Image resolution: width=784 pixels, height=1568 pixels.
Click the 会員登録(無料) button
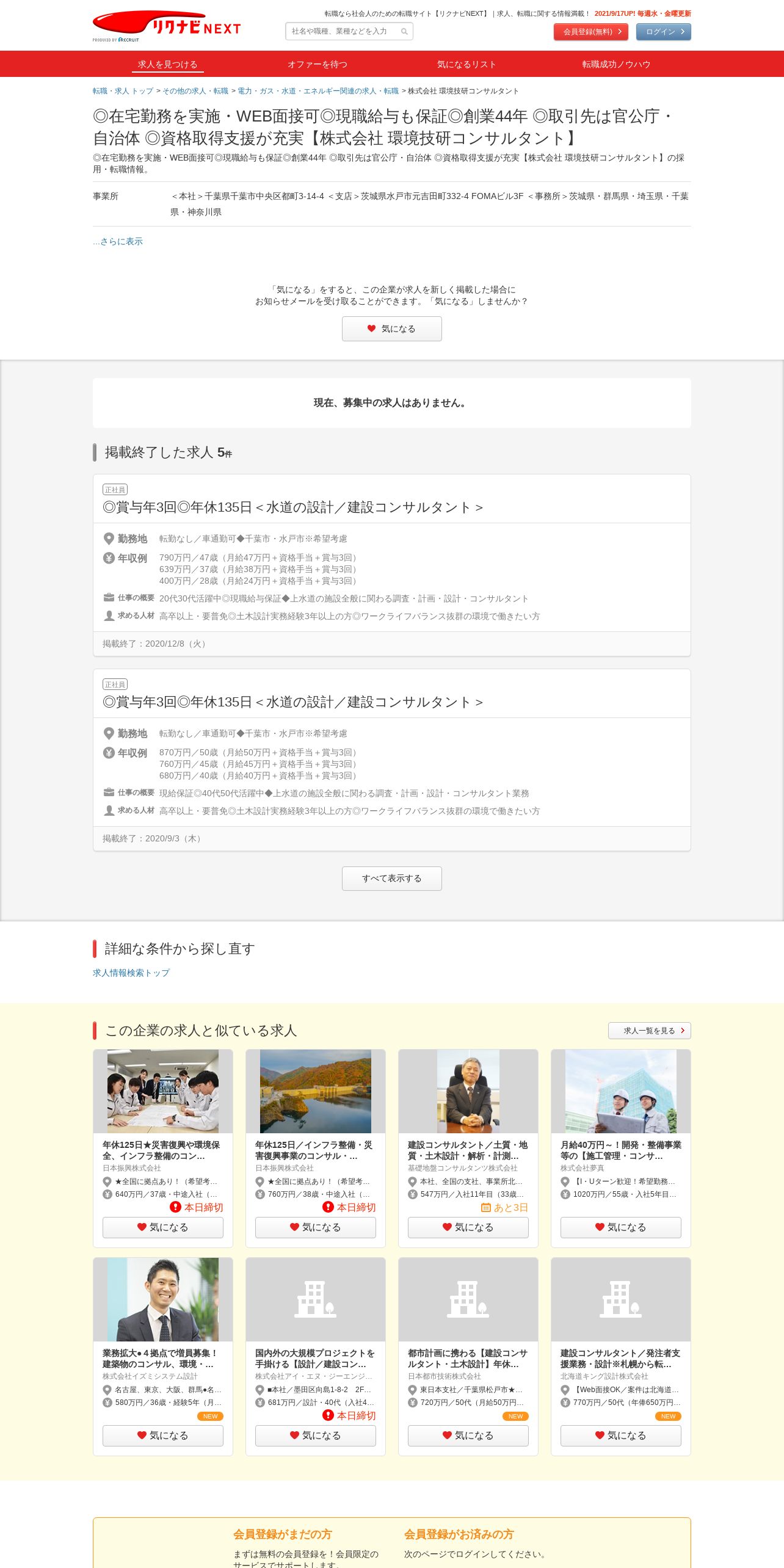[591, 32]
